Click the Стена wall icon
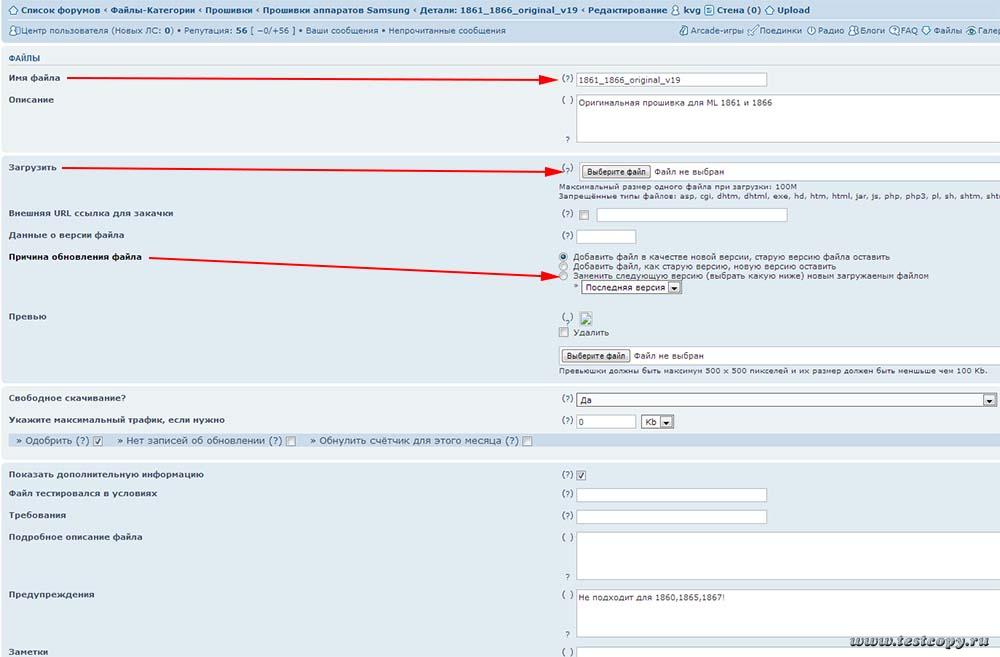Viewport: 1000px width, 657px height. (709, 10)
